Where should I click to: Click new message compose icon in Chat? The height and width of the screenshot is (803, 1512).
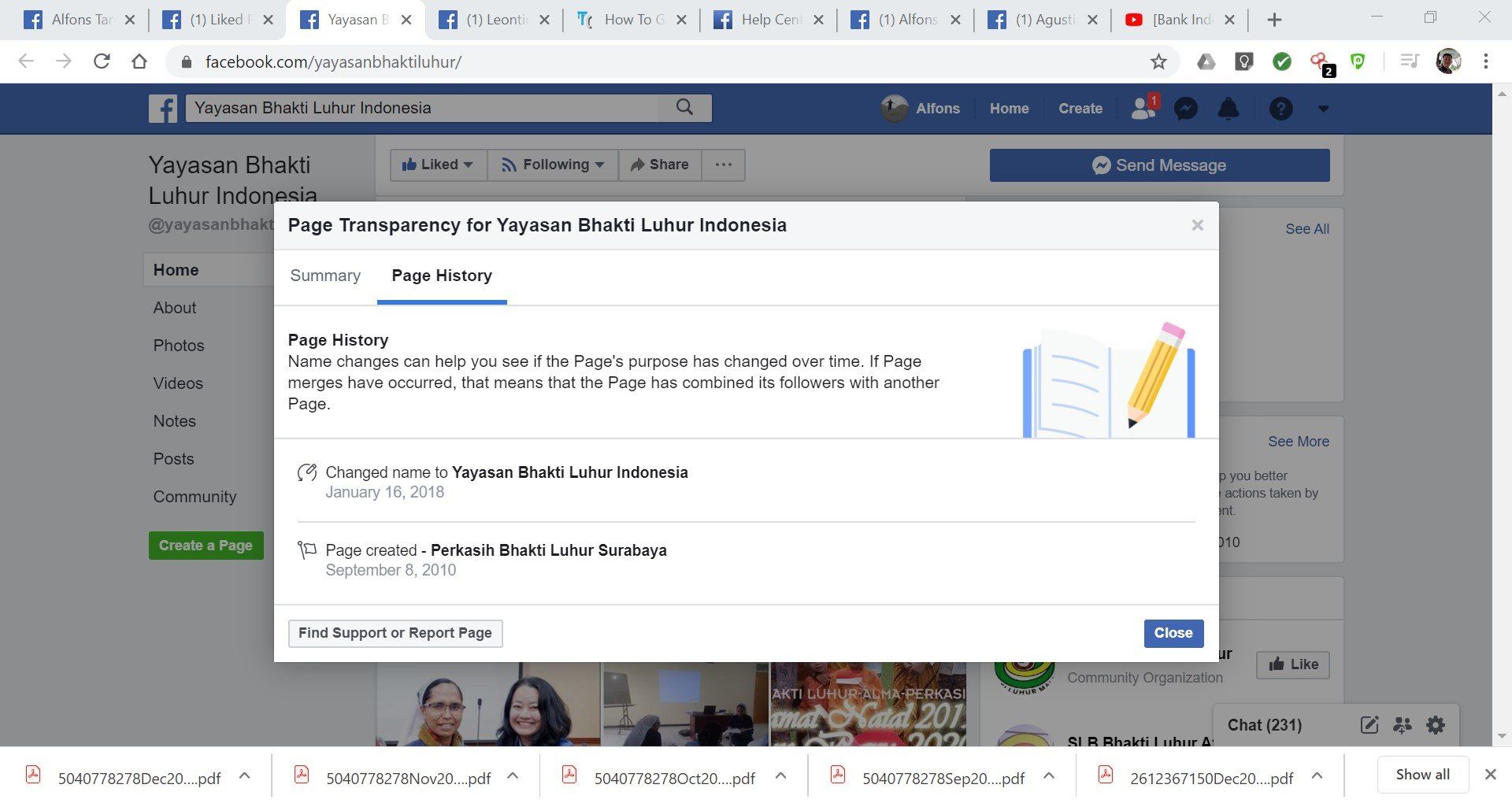point(1369,725)
